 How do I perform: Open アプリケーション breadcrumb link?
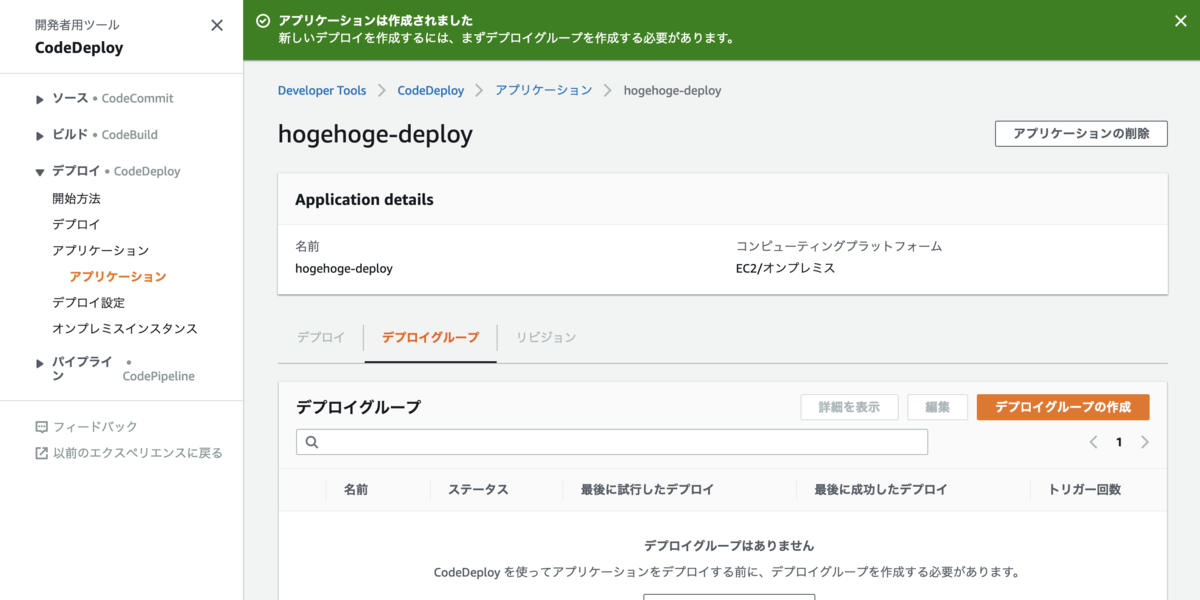coord(544,90)
